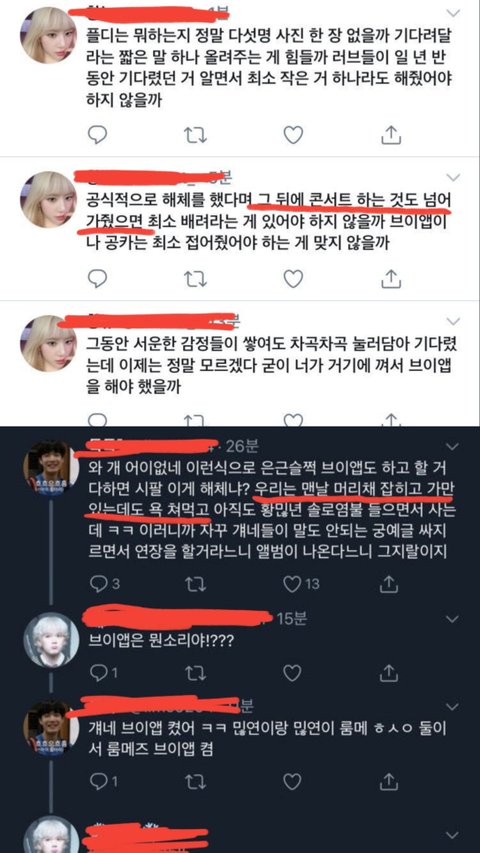This screenshot has height=853, width=480.
Task: Share the 브이앱은 뭔소리야 tweet
Action: pyautogui.click(x=390, y=673)
